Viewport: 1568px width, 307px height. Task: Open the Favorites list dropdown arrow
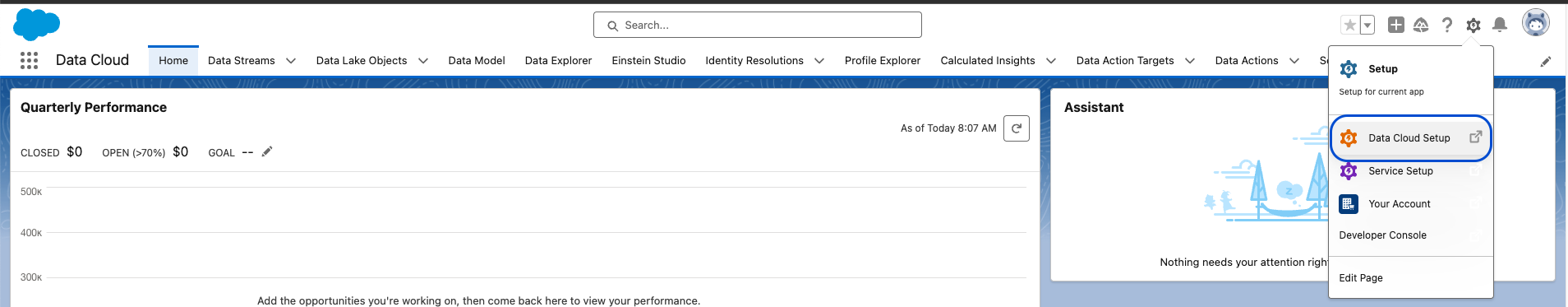coord(1367,26)
